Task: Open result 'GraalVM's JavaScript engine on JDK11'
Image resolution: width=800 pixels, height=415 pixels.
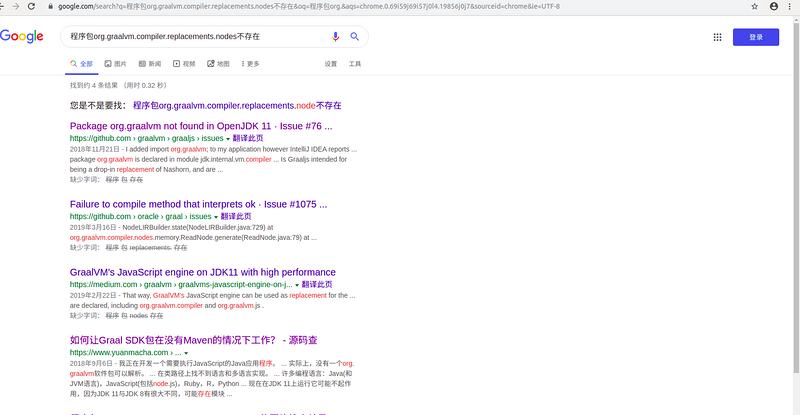Action: pos(203,272)
